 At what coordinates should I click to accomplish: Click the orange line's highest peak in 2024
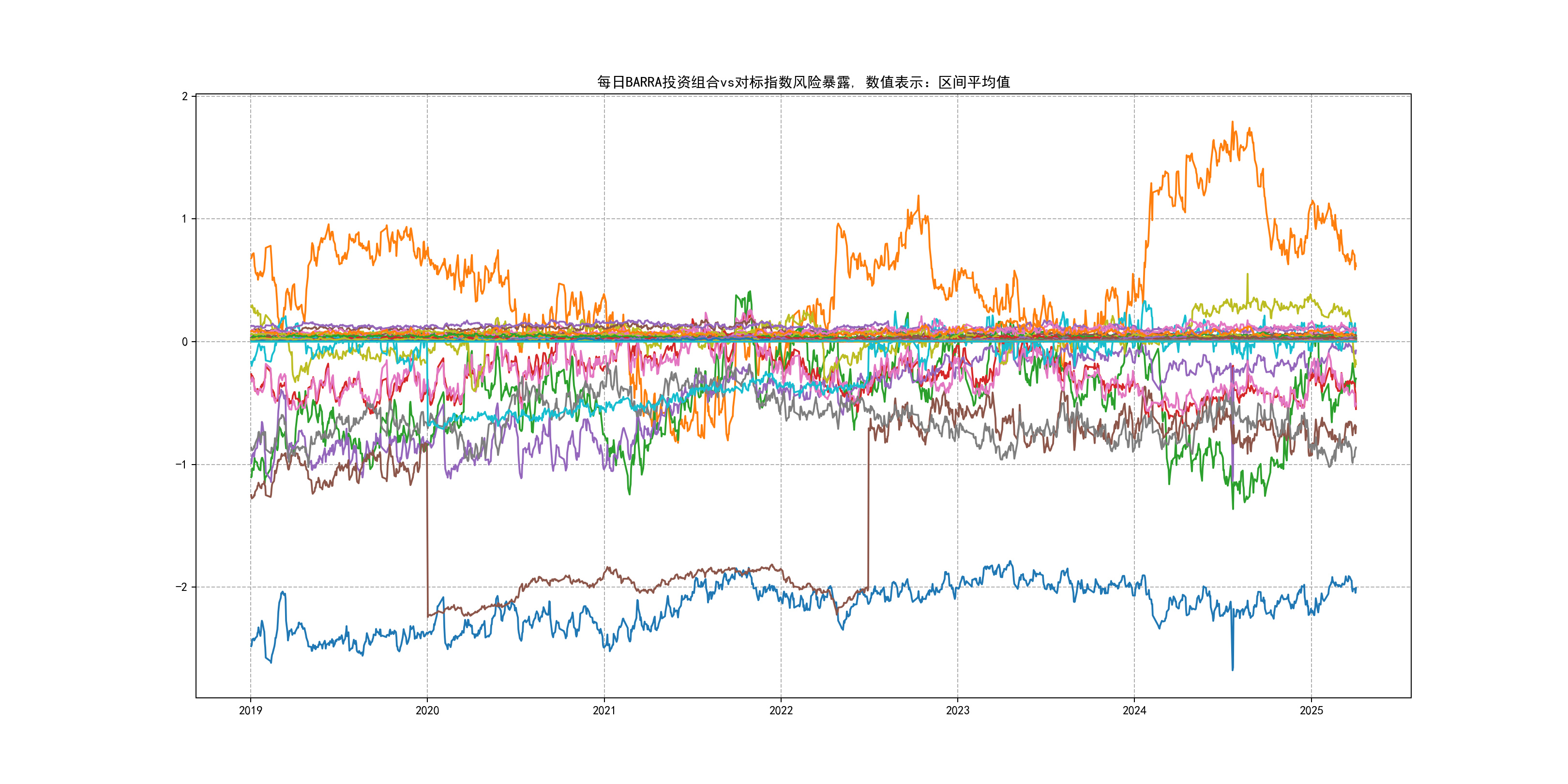click(1233, 122)
